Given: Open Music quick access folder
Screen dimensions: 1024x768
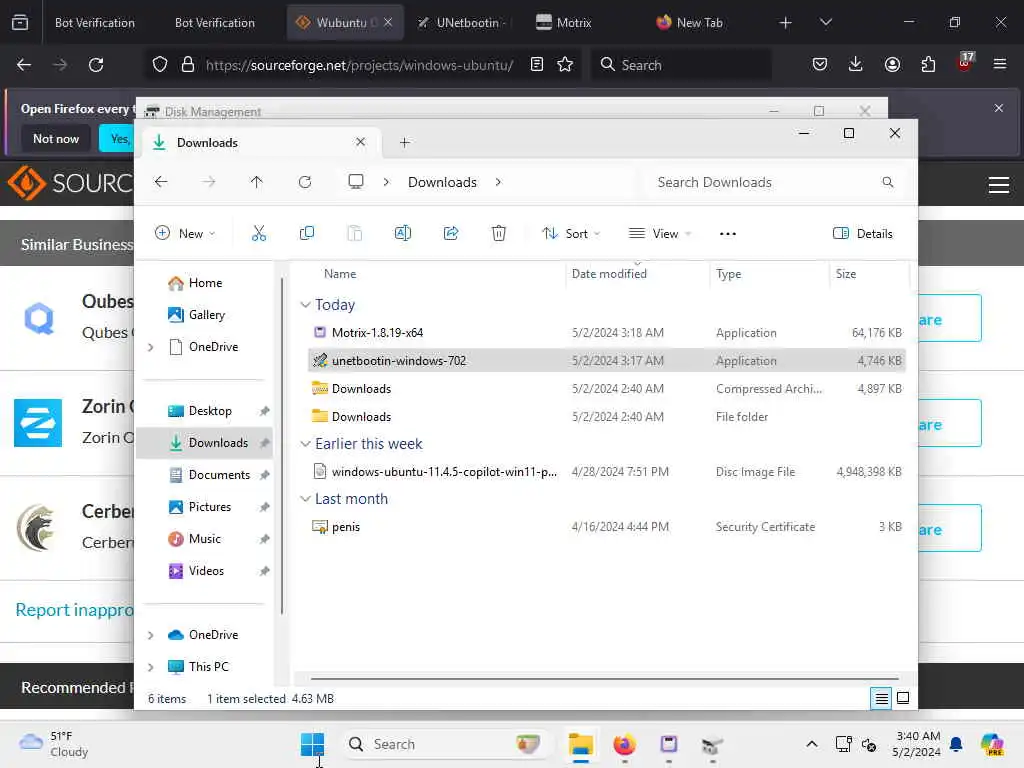Looking at the screenshot, I should [x=204, y=539].
